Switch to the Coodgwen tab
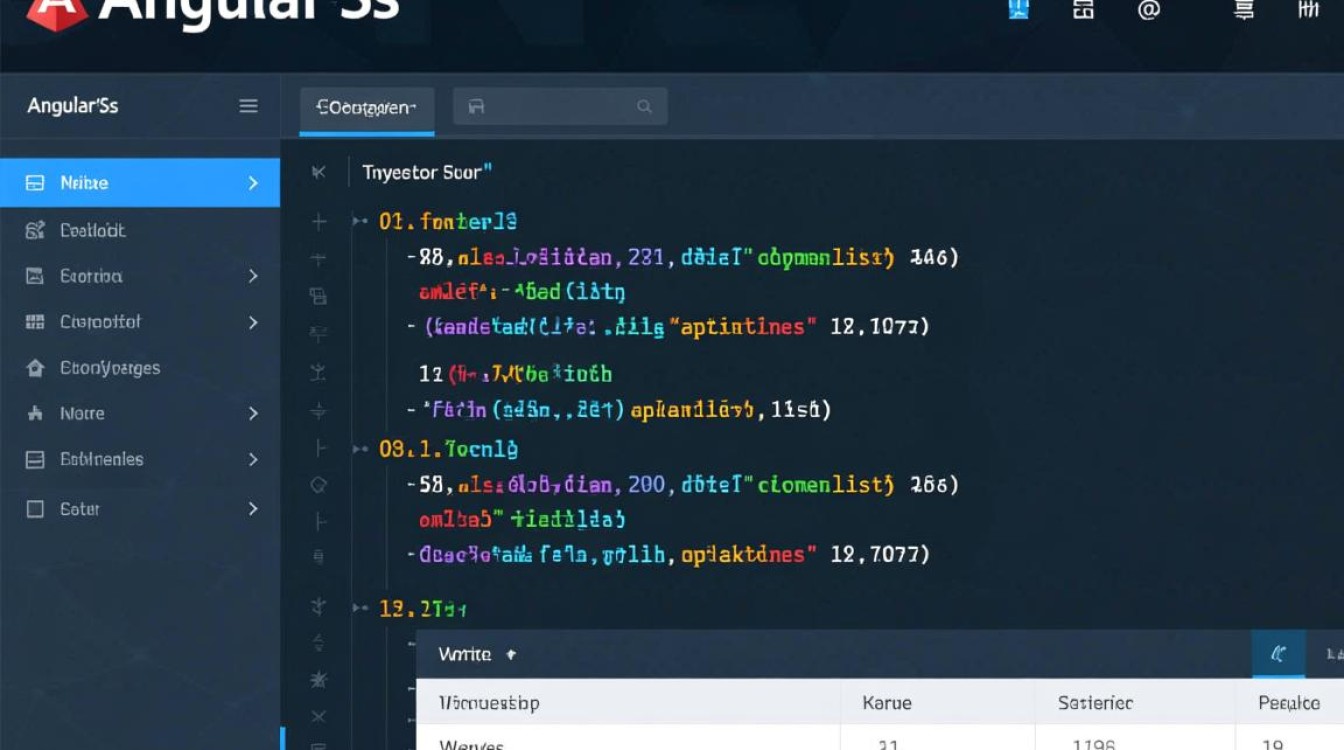This screenshot has height=750, width=1344. click(x=366, y=106)
